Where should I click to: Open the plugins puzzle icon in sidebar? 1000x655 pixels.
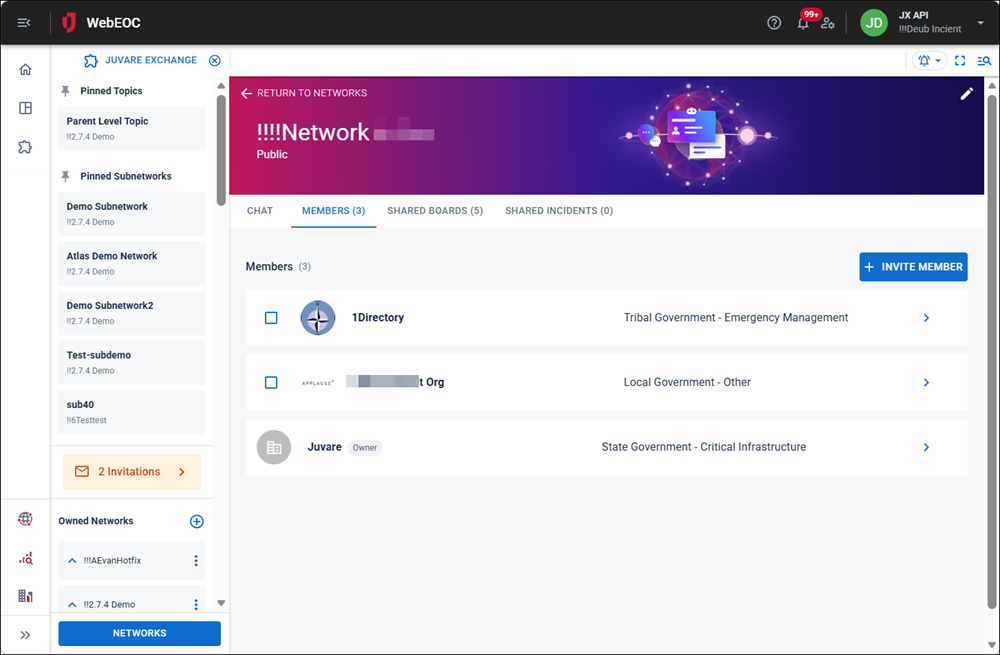(26, 147)
